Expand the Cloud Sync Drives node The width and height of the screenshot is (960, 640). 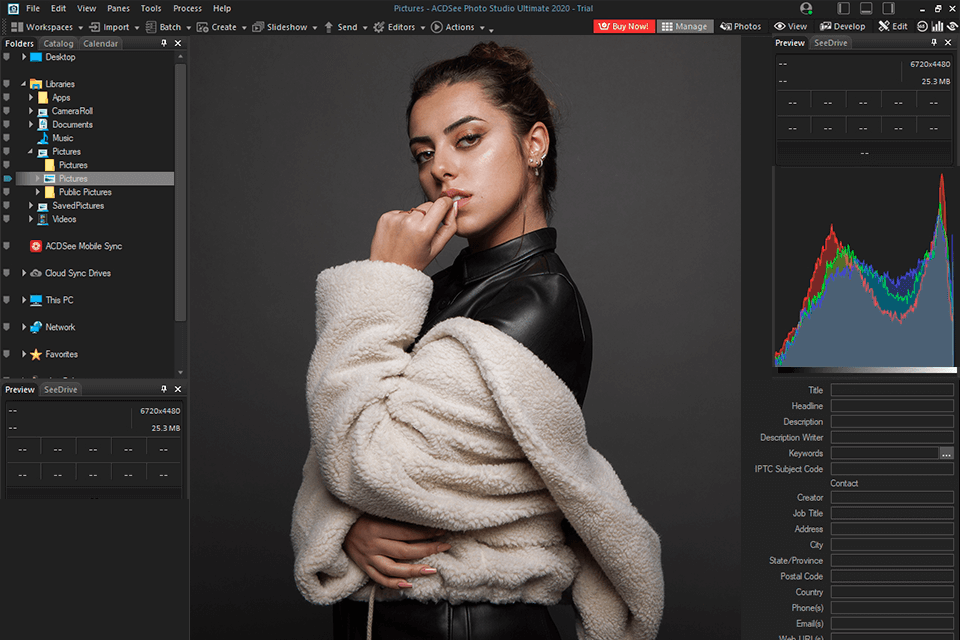tap(24, 273)
